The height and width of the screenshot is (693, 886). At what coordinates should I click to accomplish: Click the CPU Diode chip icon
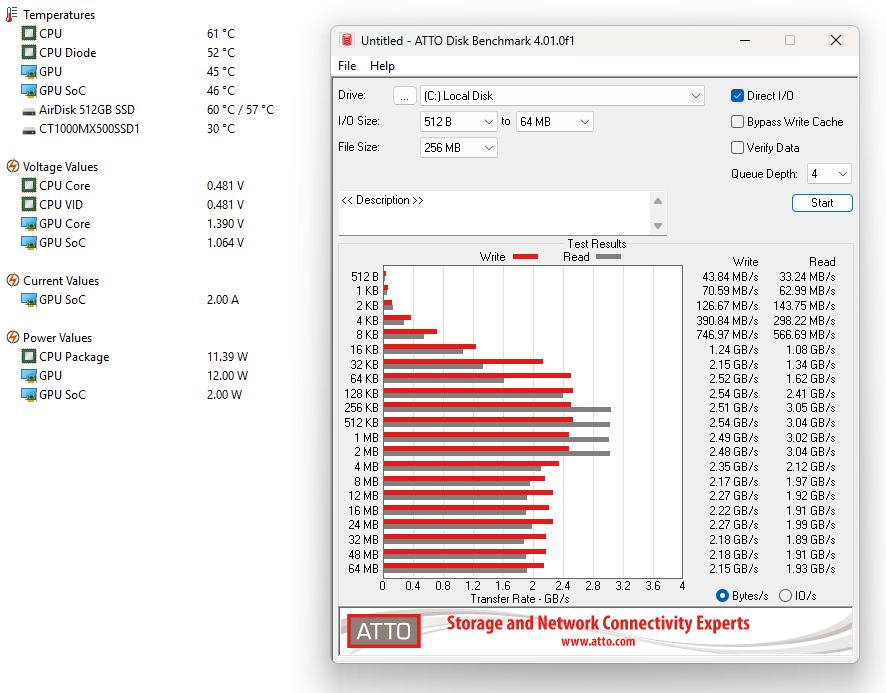click(29, 53)
